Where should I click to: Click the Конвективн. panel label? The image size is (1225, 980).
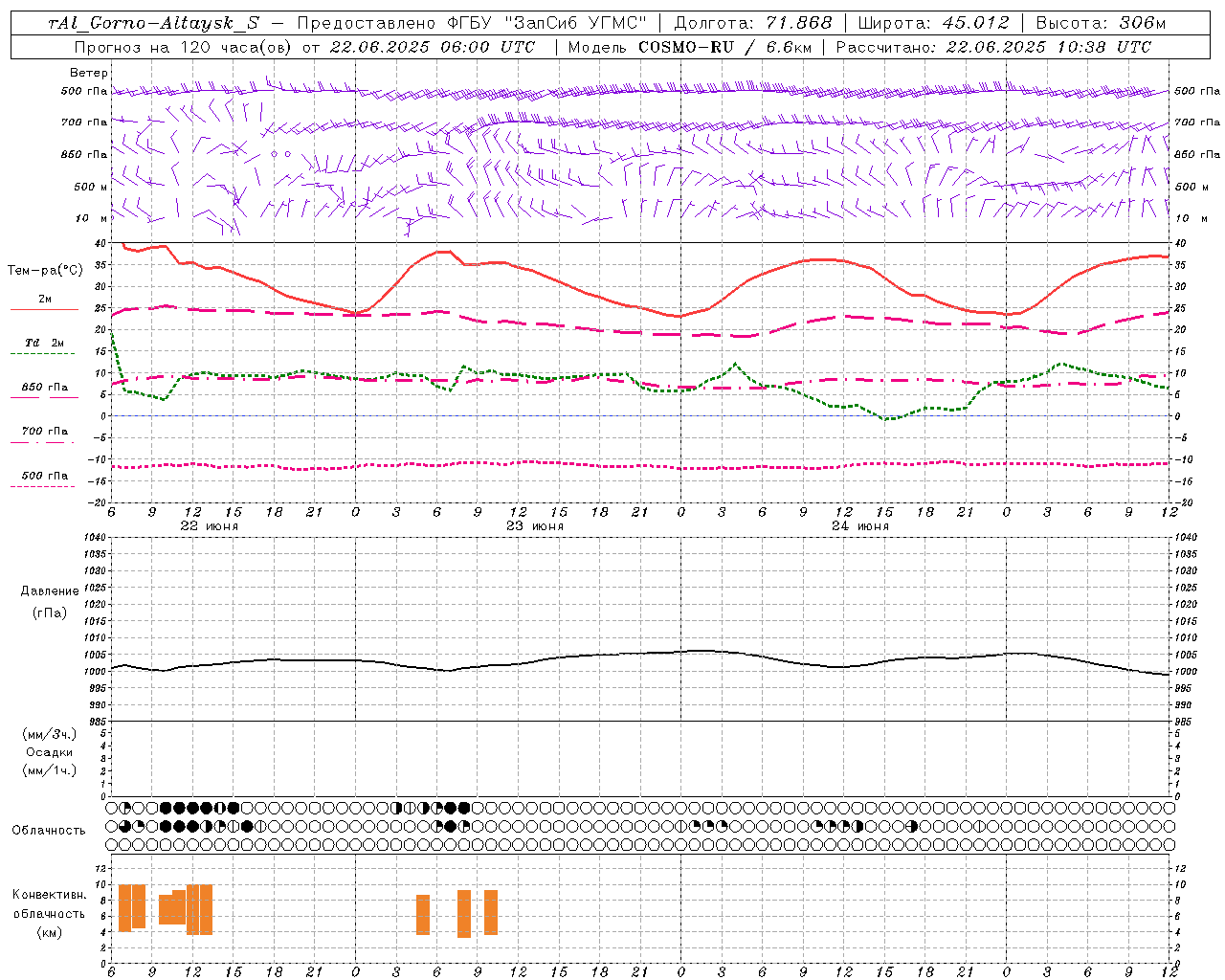click(50, 895)
